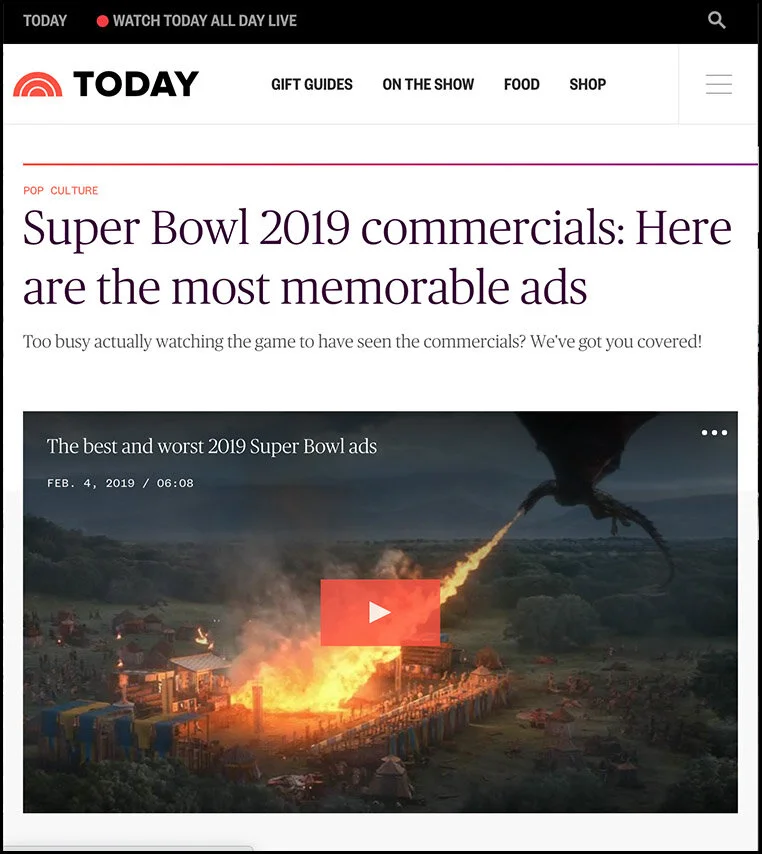Click the red live indicator dot

[102, 21]
